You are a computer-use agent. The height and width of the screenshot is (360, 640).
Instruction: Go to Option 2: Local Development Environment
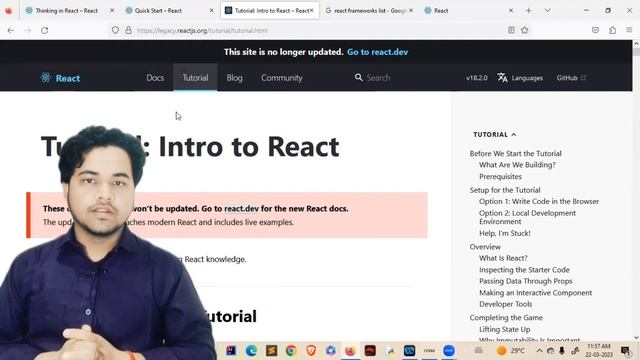point(527,217)
